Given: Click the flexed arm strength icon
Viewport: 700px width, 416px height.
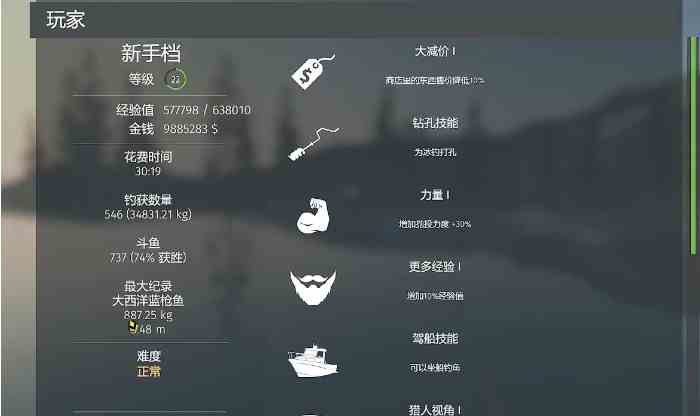Looking at the screenshot, I should [313, 216].
